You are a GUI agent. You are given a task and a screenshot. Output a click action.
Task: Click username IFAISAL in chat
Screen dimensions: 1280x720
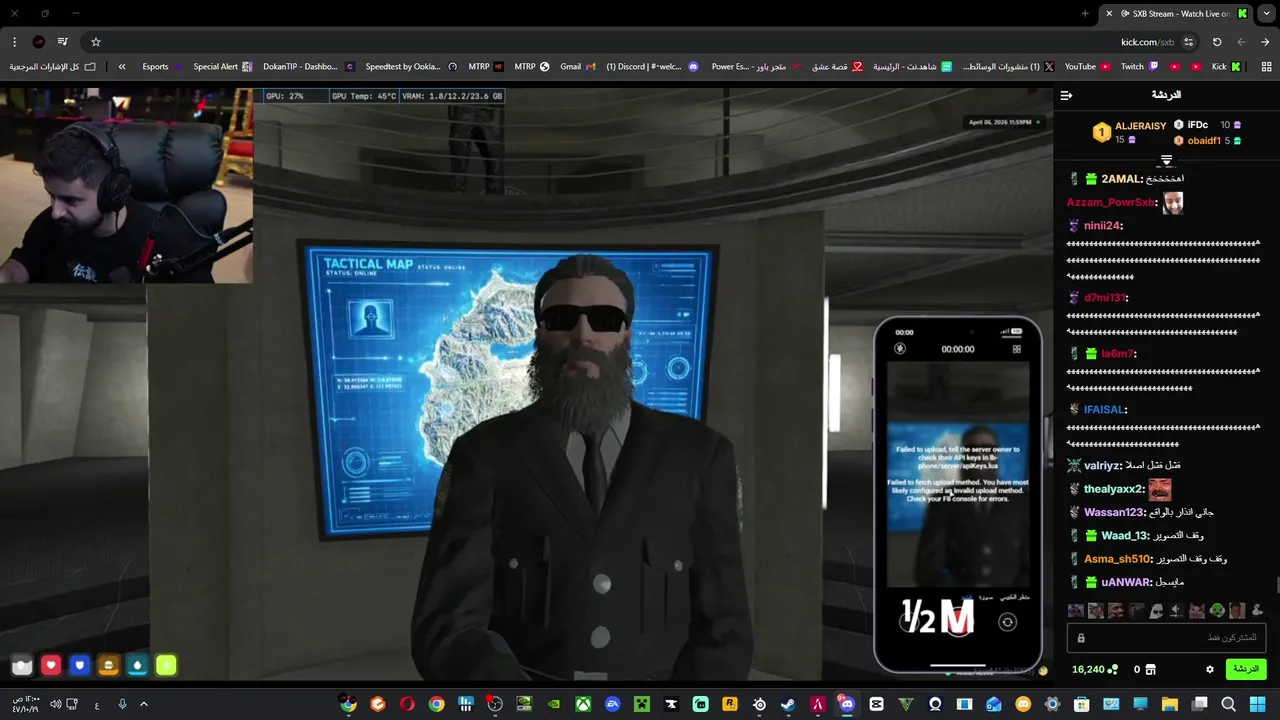pyautogui.click(x=1106, y=410)
